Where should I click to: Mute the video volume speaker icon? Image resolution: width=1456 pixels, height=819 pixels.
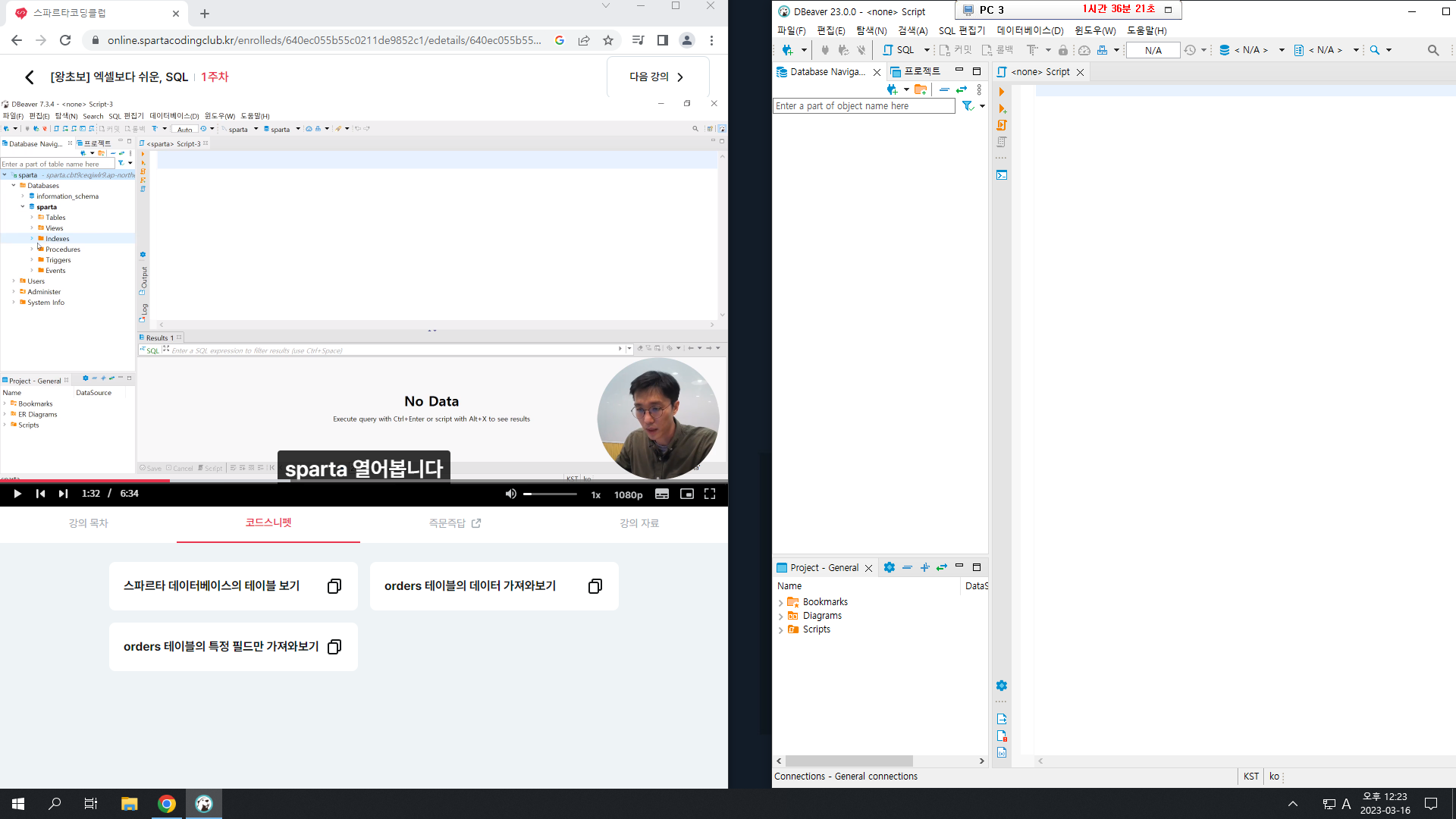click(510, 494)
